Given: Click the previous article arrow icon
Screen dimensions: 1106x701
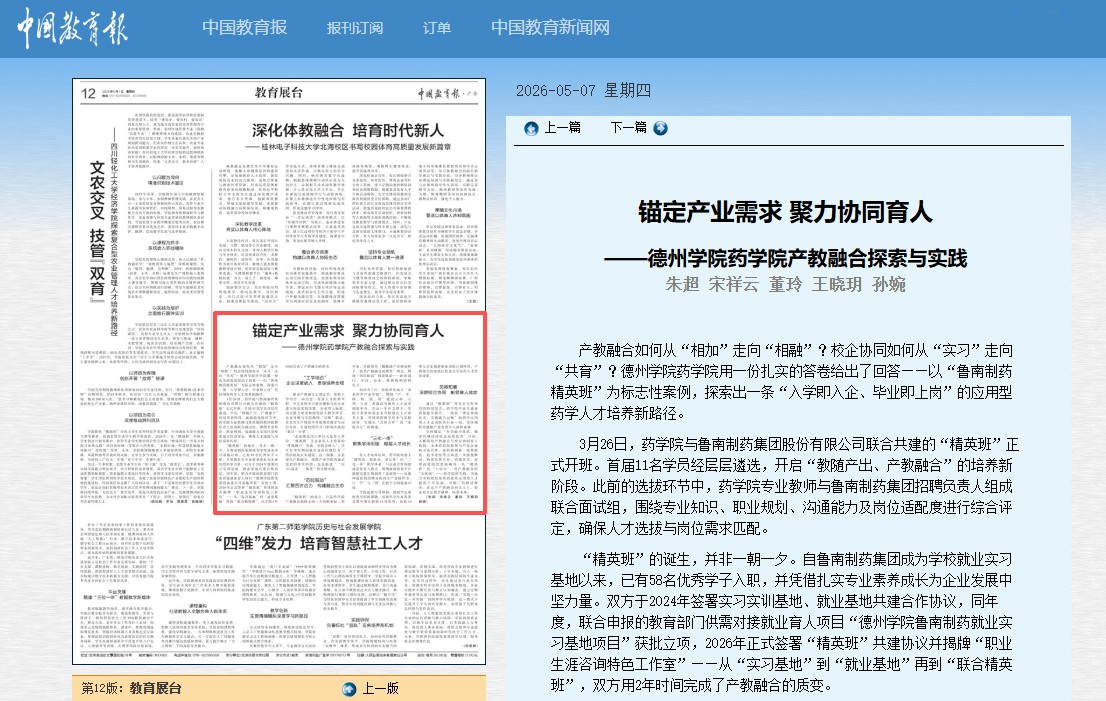Looking at the screenshot, I should pos(531,128).
